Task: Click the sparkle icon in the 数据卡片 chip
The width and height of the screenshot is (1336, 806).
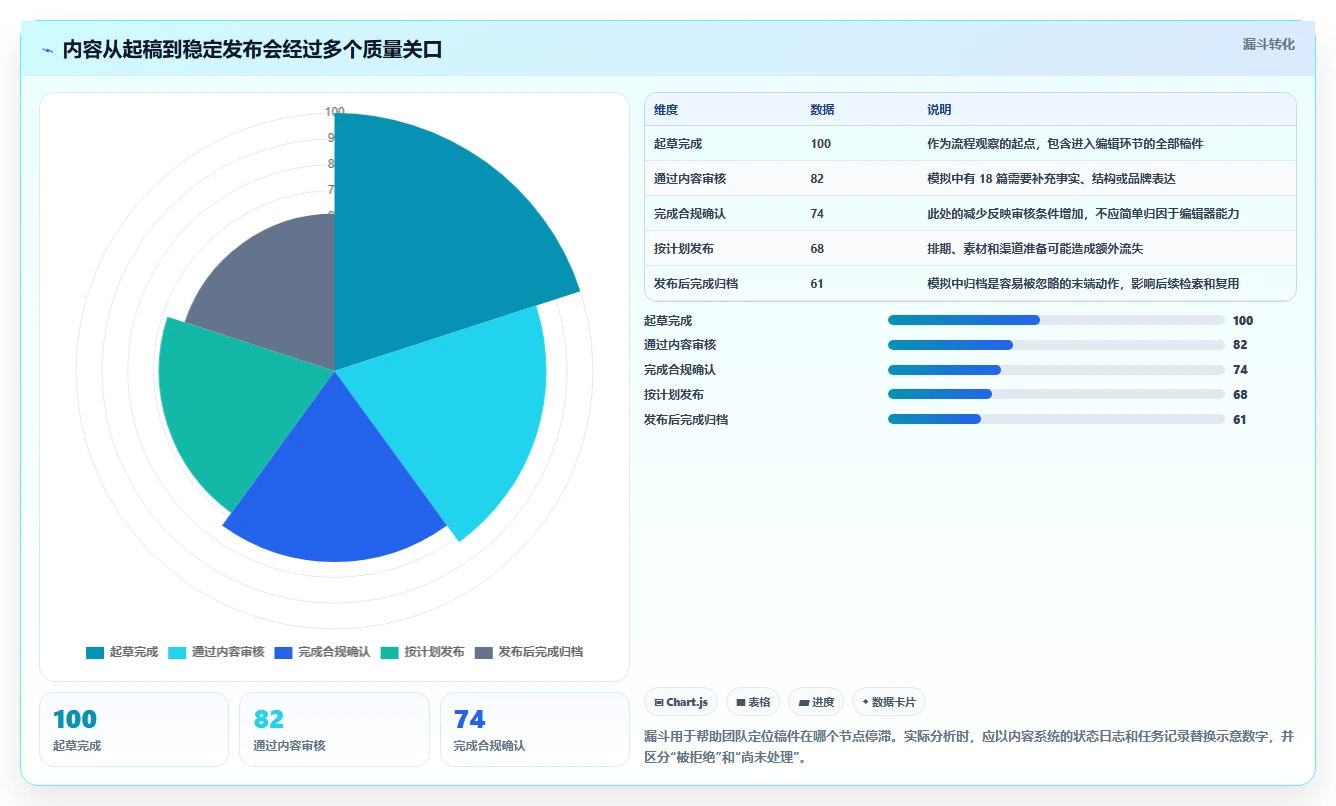Action: 866,702
